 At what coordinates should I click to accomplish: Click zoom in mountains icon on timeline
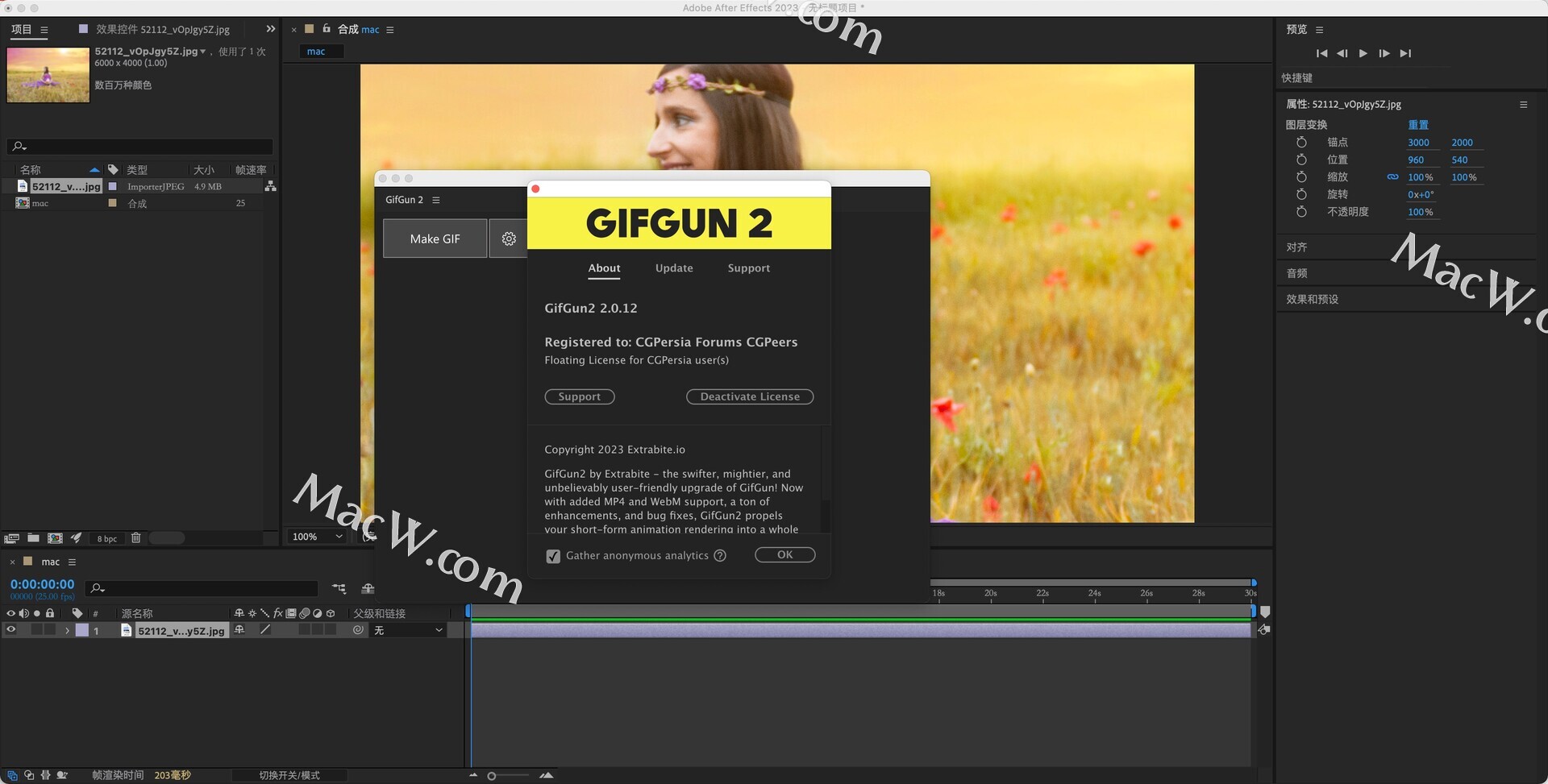click(x=547, y=775)
